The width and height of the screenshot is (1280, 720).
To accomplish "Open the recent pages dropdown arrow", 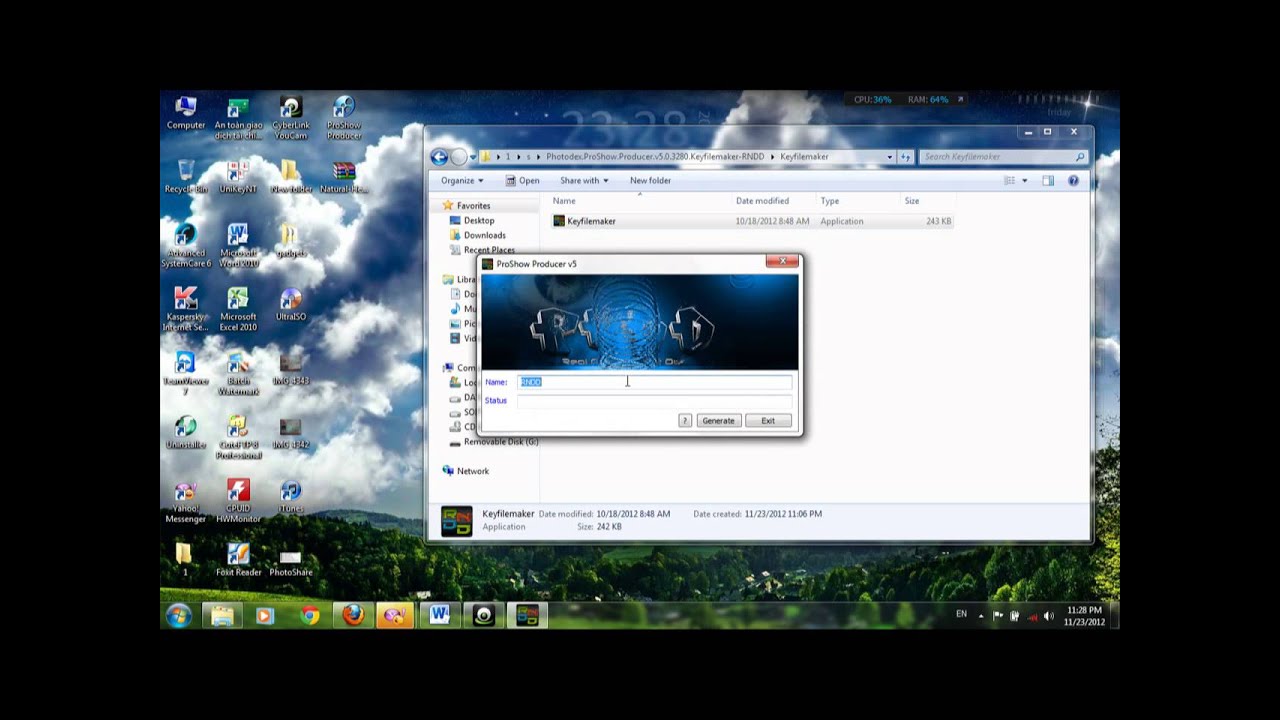I will (x=473, y=157).
